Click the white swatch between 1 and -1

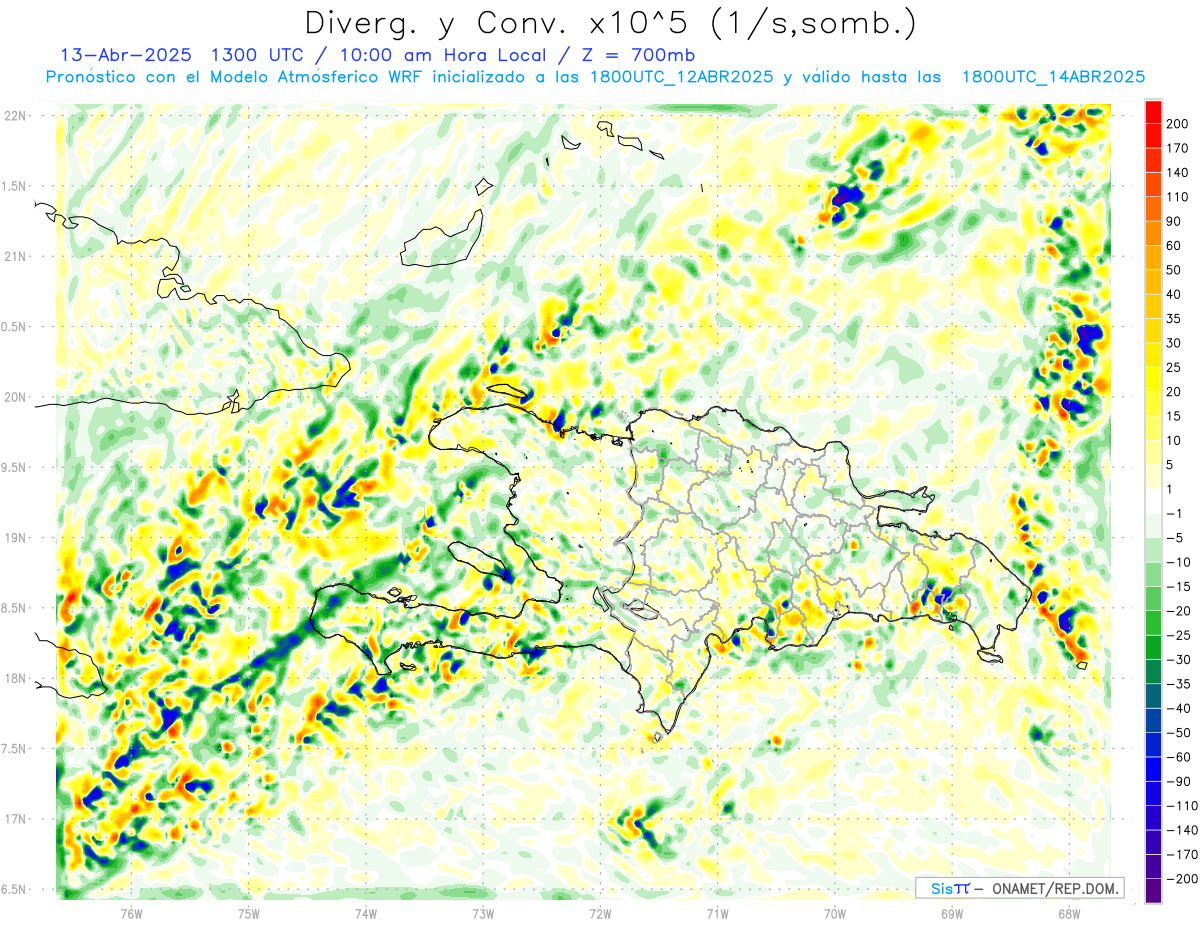tap(1153, 501)
